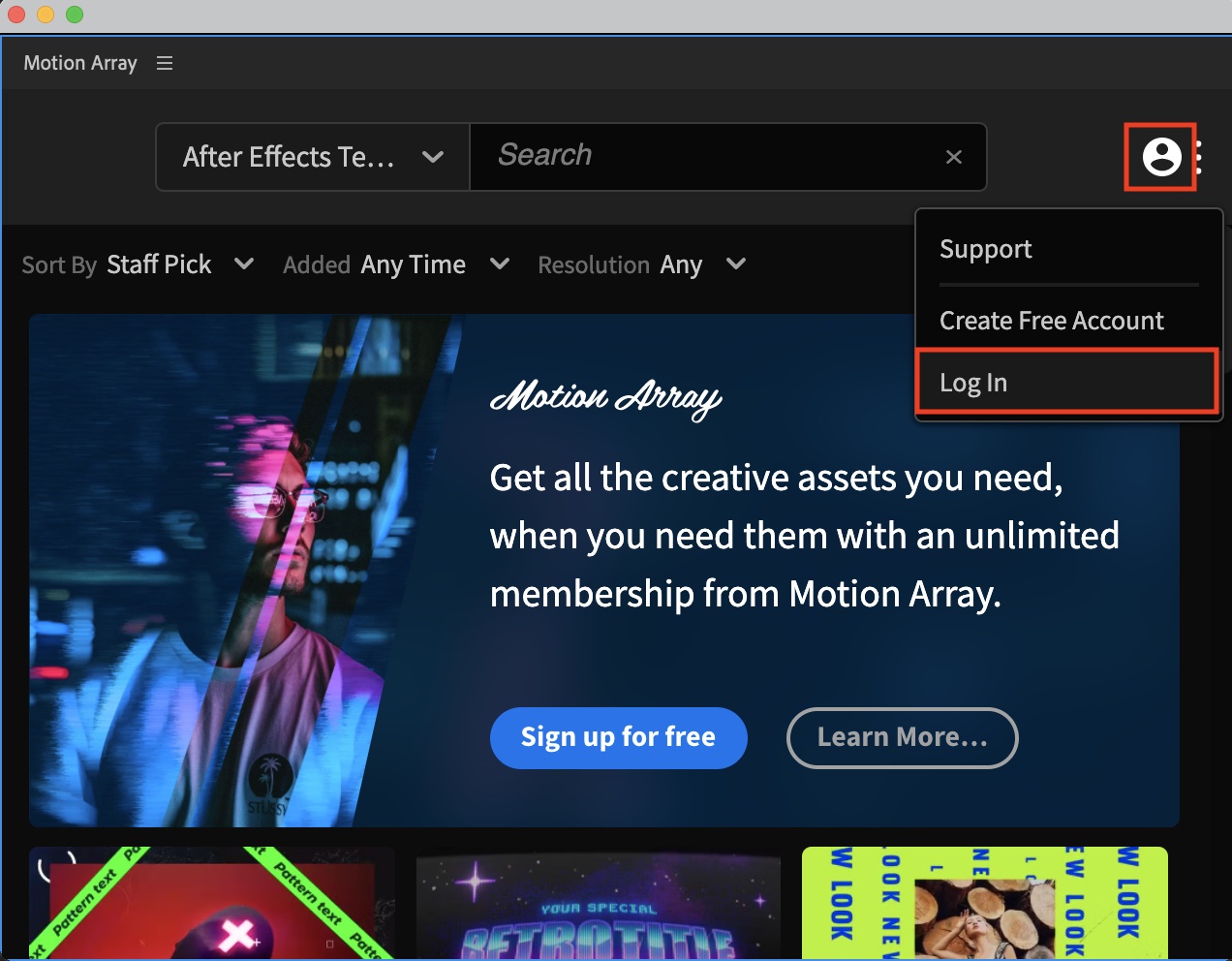
Task: Click the green macOS fullscreen window button
Action: tap(75, 15)
